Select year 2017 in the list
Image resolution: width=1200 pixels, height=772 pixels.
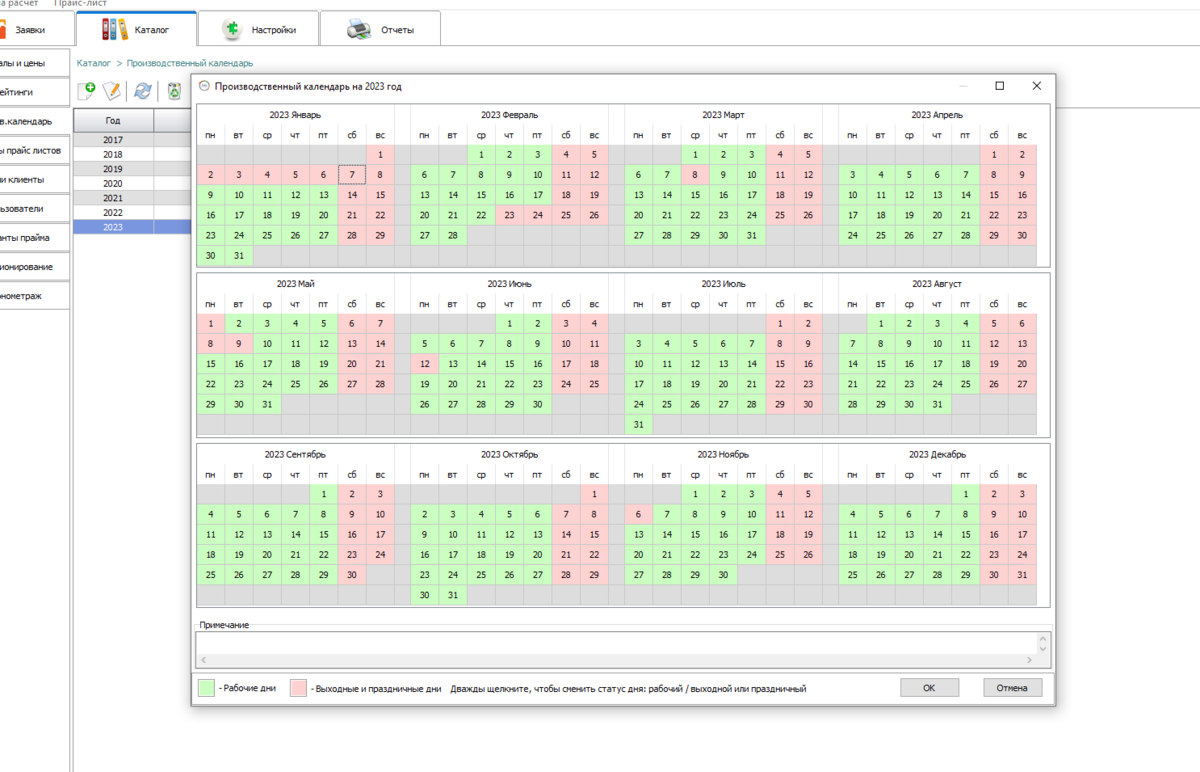113,140
